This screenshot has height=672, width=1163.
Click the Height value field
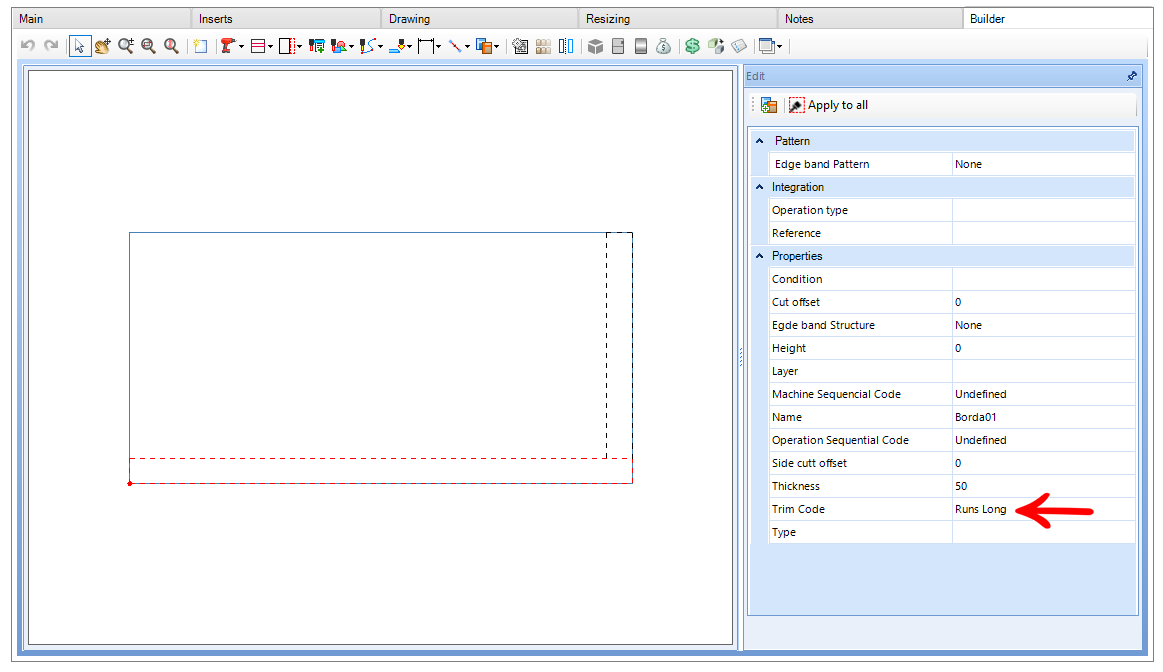coord(1044,348)
